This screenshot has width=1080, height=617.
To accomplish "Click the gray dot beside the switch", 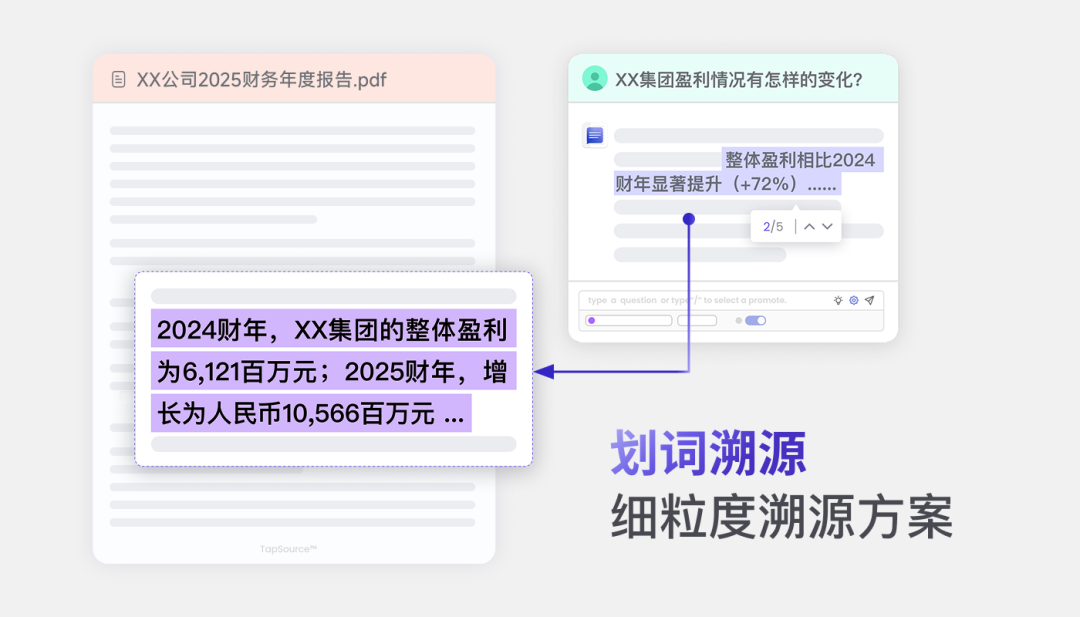I will coord(738,320).
